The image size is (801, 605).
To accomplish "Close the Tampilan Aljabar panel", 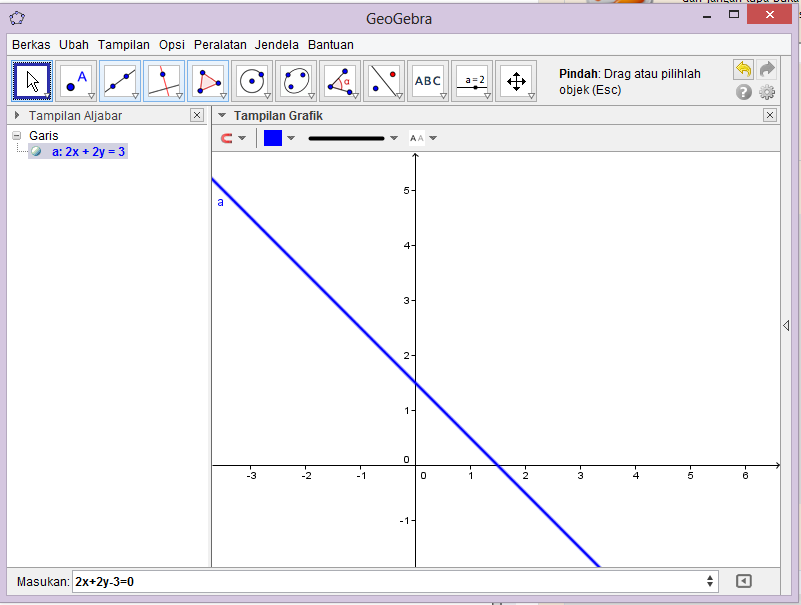I will click(197, 115).
